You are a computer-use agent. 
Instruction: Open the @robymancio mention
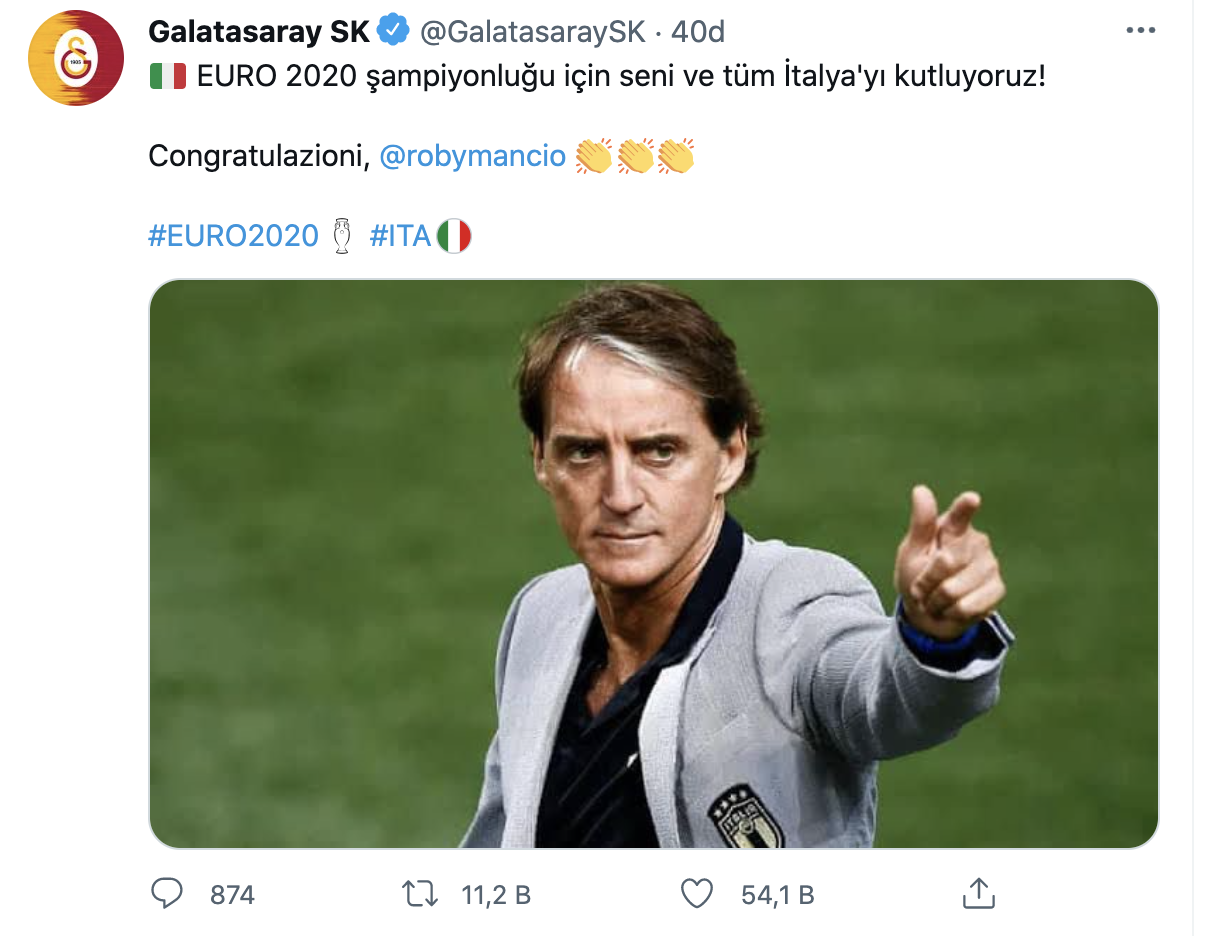(473, 156)
